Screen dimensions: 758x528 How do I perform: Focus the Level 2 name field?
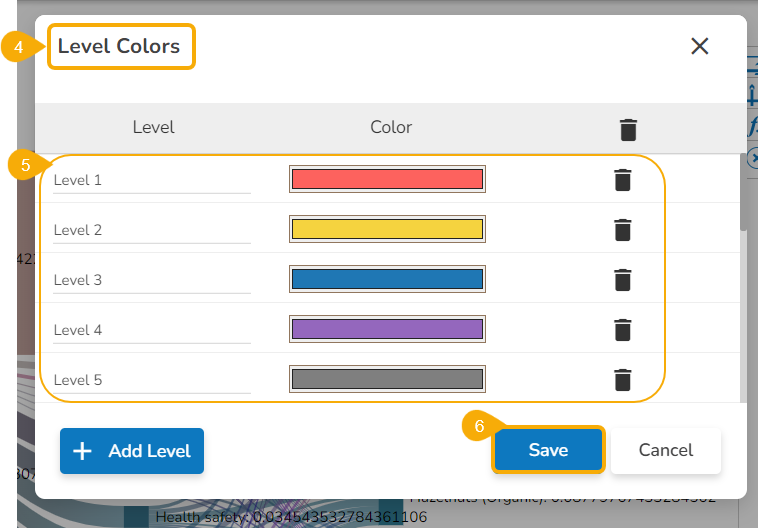pyautogui.click(x=151, y=231)
